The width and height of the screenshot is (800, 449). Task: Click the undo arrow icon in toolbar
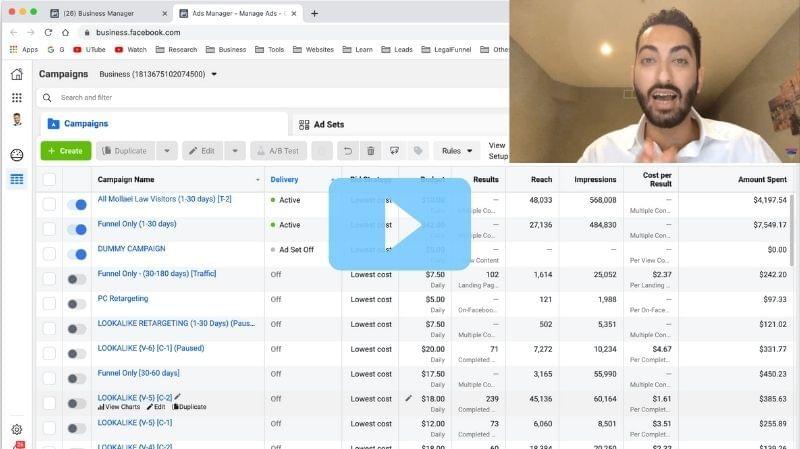[x=347, y=151]
